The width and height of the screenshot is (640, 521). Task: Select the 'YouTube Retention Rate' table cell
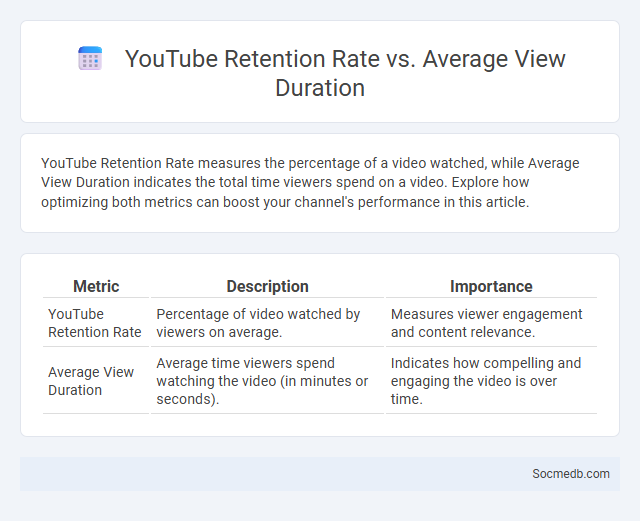(x=96, y=323)
